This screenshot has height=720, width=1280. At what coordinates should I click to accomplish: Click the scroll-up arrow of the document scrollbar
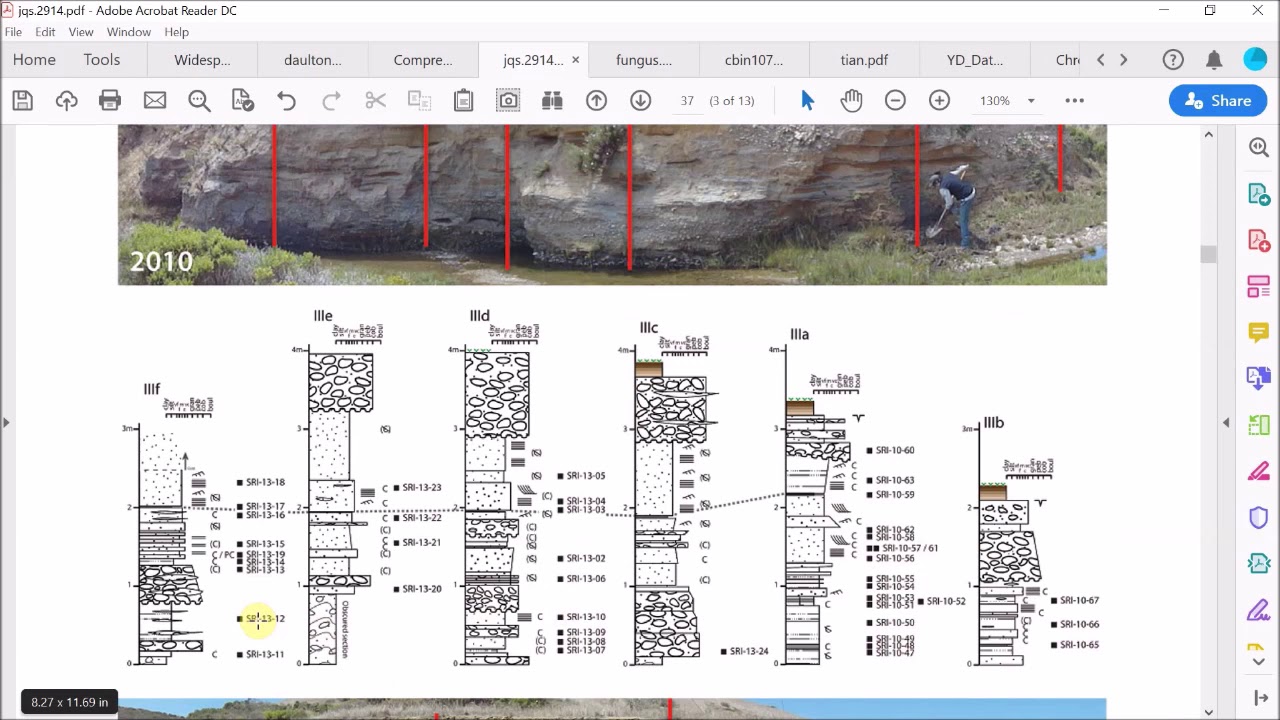coord(1208,134)
